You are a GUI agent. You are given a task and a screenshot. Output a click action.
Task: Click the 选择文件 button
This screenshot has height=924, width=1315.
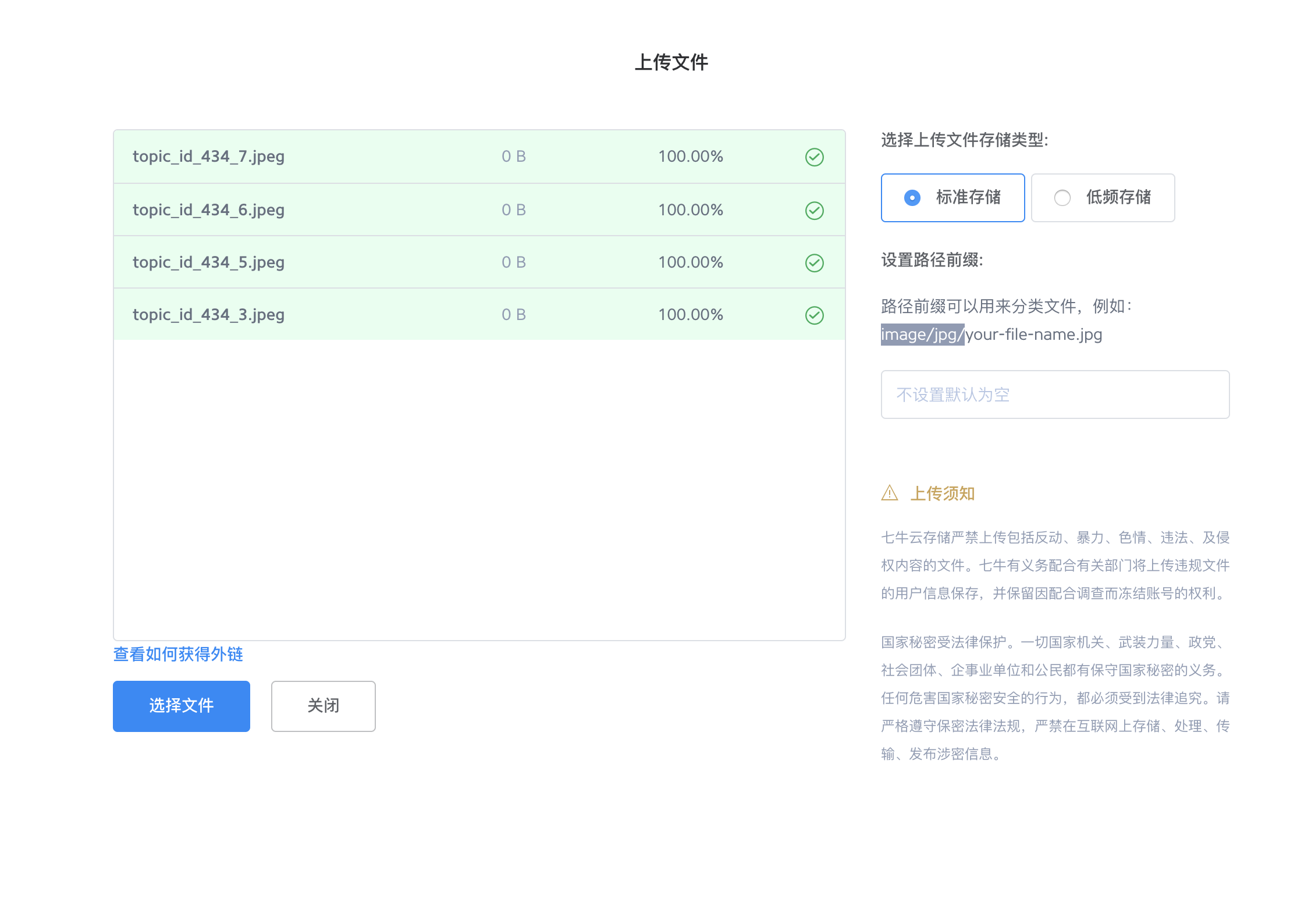181,706
